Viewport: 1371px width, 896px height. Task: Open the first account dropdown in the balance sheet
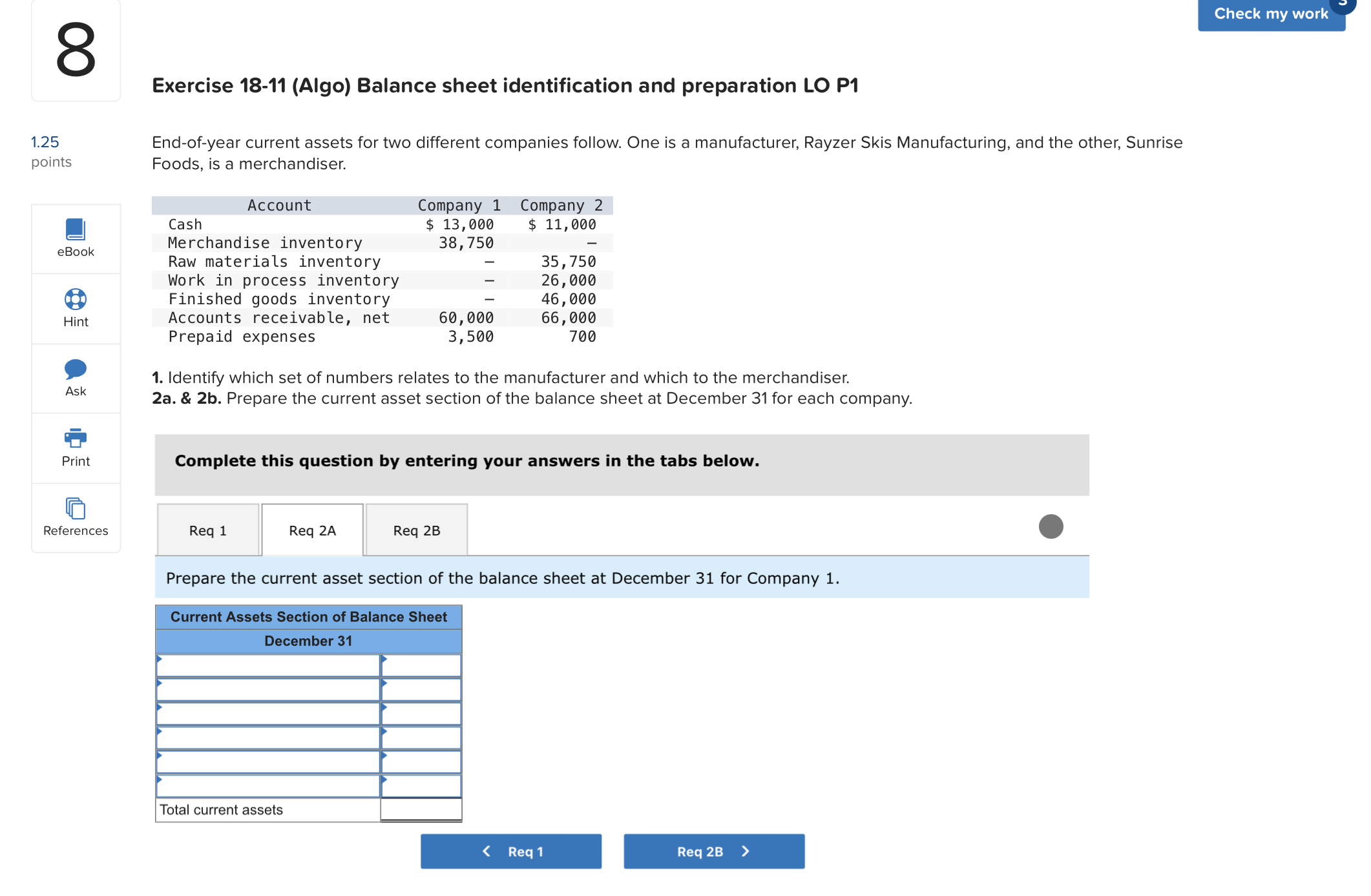point(268,664)
